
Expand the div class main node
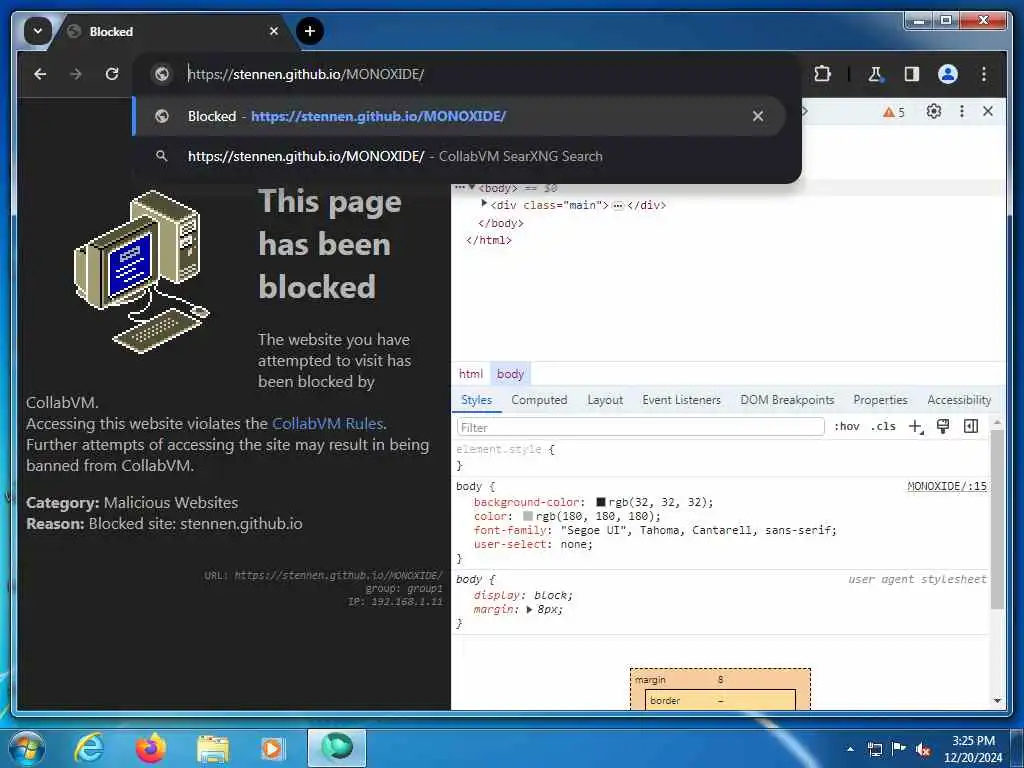[x=484, y=204]
